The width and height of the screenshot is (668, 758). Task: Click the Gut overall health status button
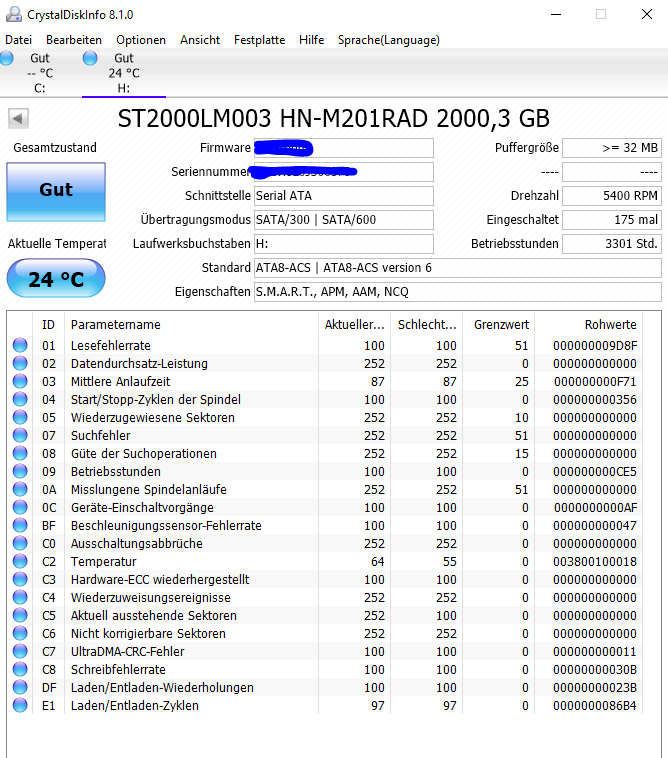coord(56,192)
